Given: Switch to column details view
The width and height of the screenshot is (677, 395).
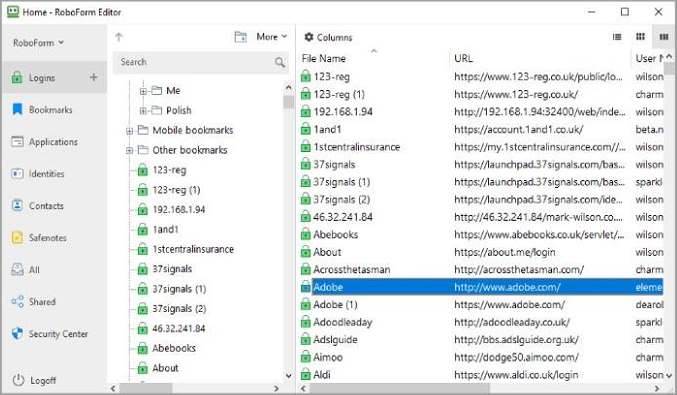Looking at the screenshot, I should pyautogui.click(x=664, y=37).
